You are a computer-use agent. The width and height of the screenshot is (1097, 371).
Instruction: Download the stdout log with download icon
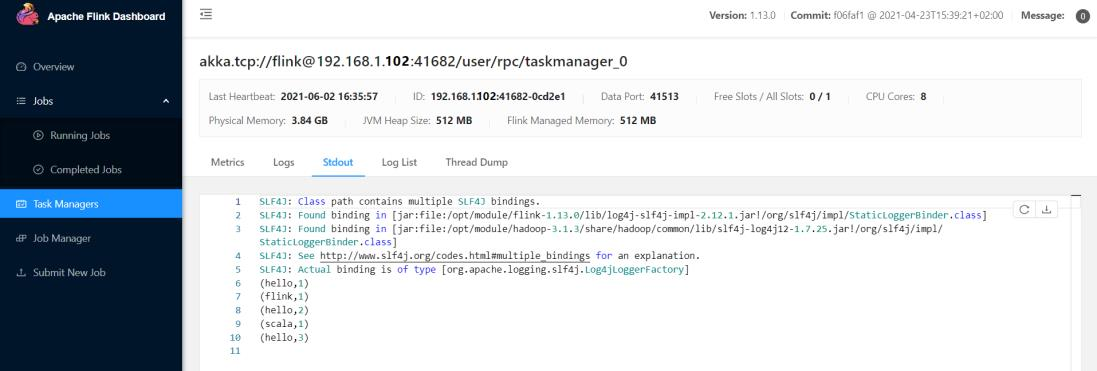tap(1047, 209)
